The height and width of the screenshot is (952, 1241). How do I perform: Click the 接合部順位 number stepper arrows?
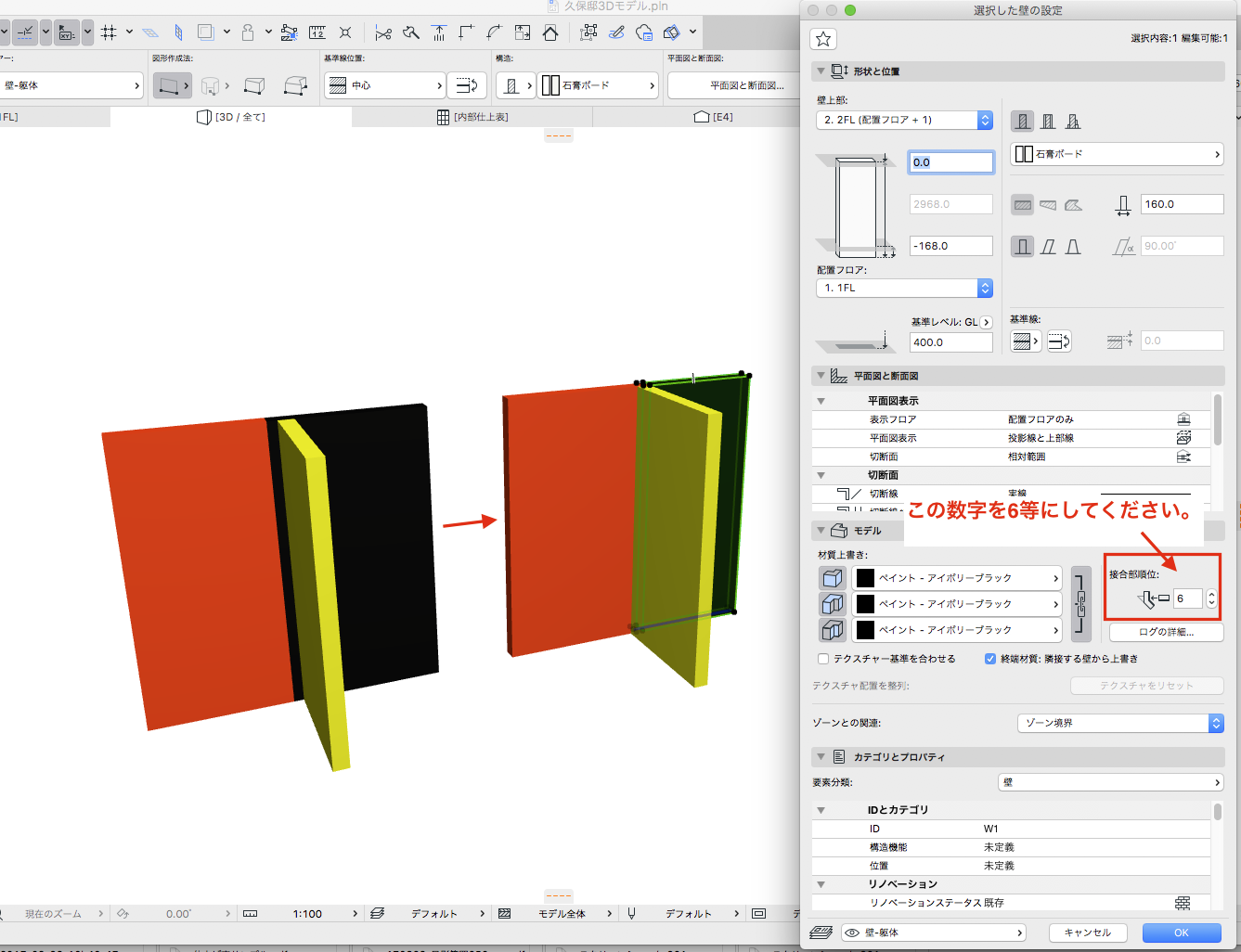(x=1211, y=599)
